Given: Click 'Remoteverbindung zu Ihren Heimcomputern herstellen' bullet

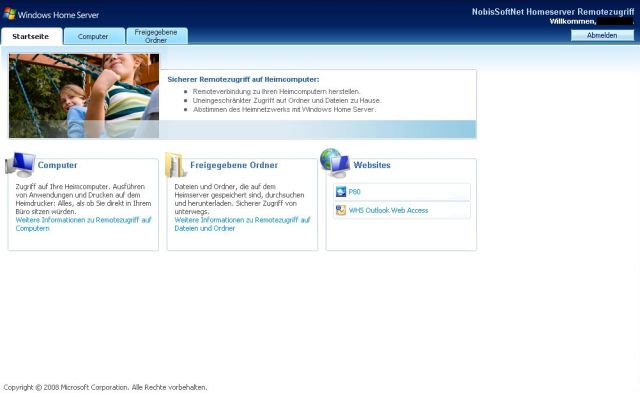Looking at the screenshot, I should coord(276,91).
